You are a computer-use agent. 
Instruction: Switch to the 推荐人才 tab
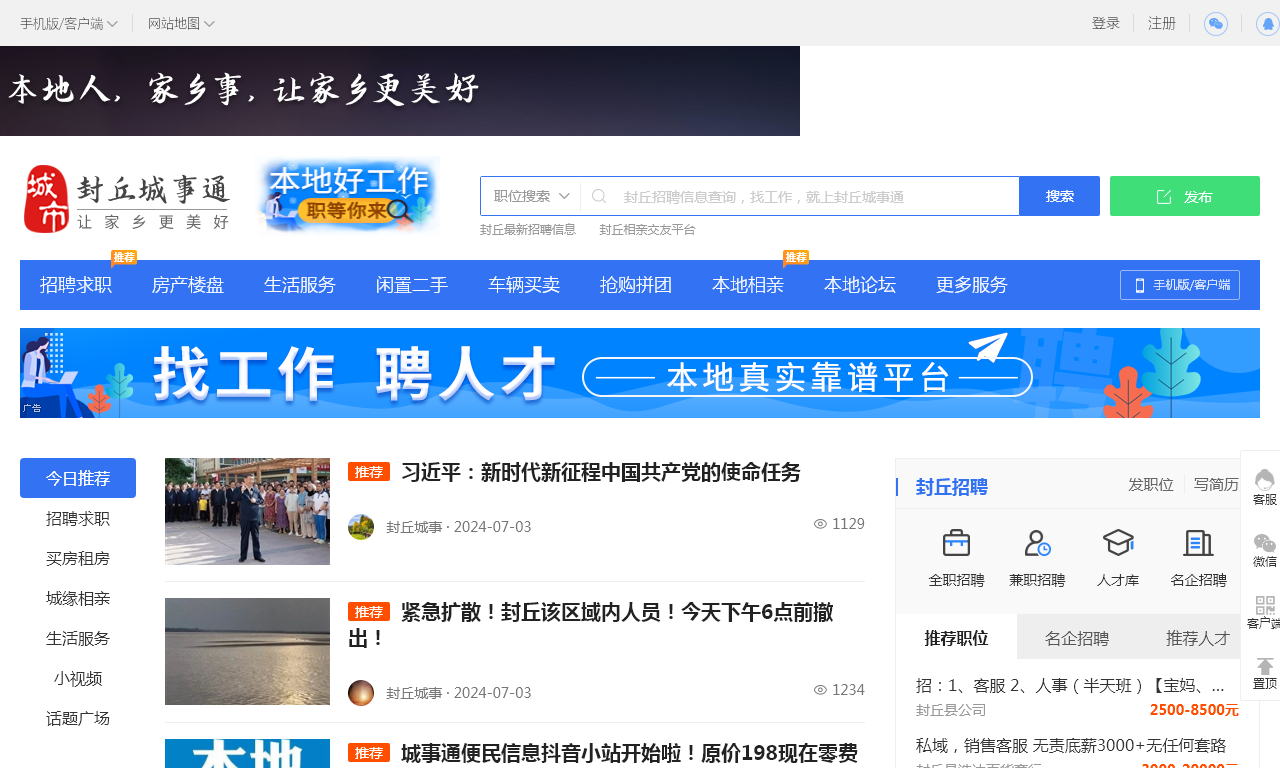(1198, 637)
